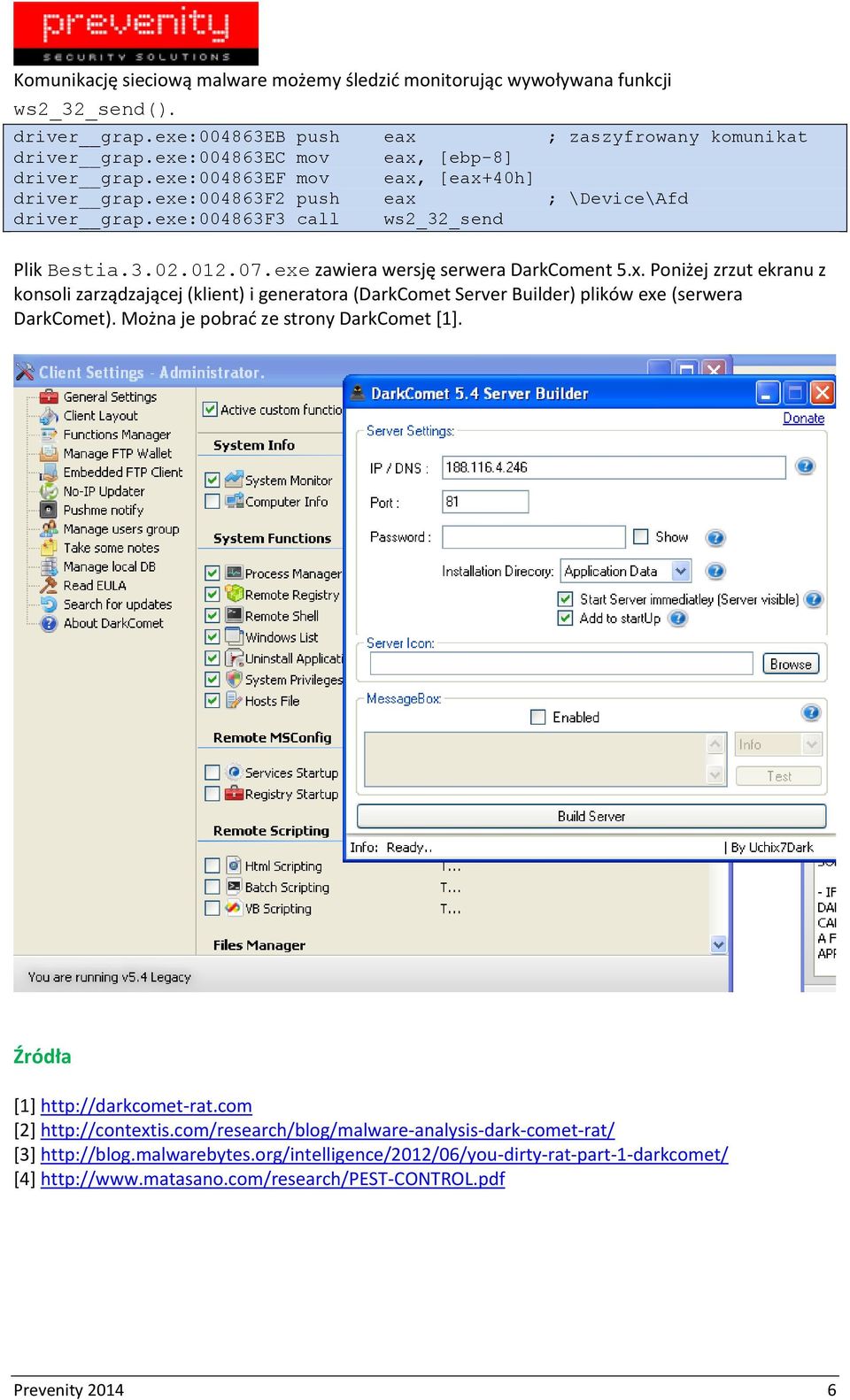Click the message text scroll up arrow
Image resolution: width=850 pixels, height=1400 pixels.
[x=715, y=744]
